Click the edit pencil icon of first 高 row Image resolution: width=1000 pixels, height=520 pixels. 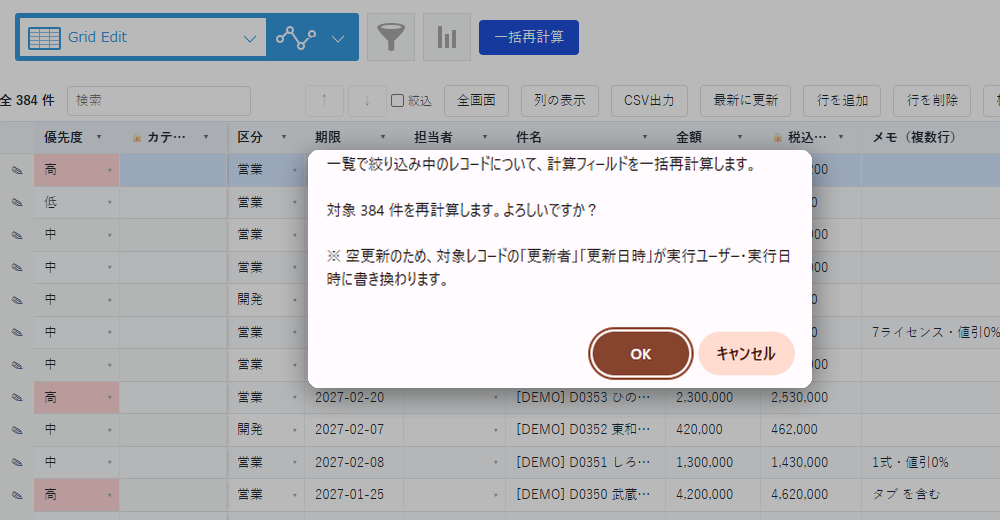pyautogui.click(x=17, y=170)
